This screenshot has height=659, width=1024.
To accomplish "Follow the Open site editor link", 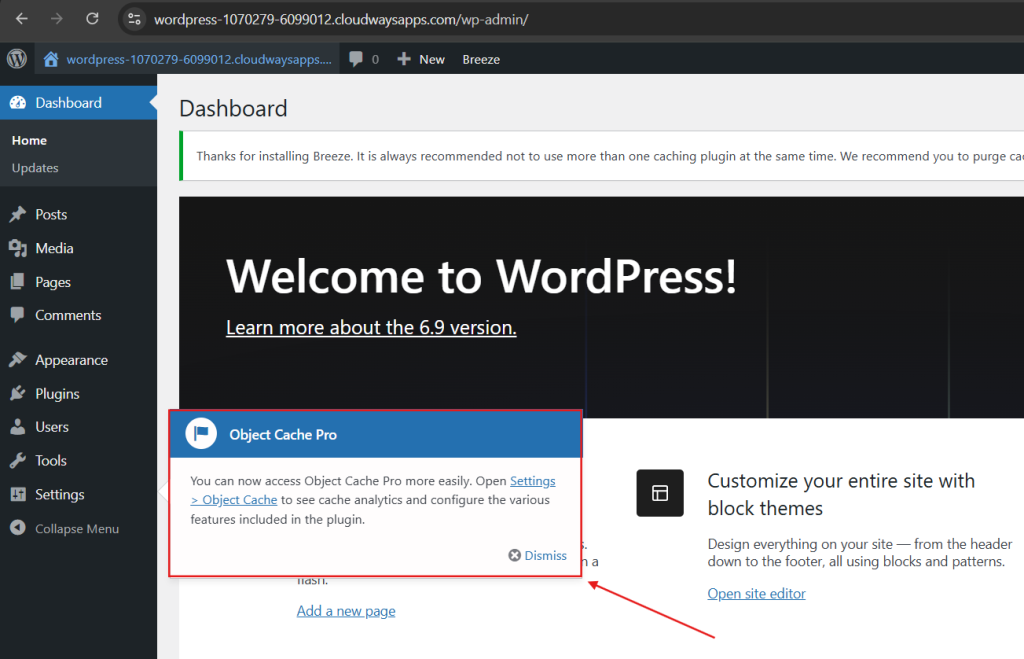I will pyautogui.click(x=756, y=594).
